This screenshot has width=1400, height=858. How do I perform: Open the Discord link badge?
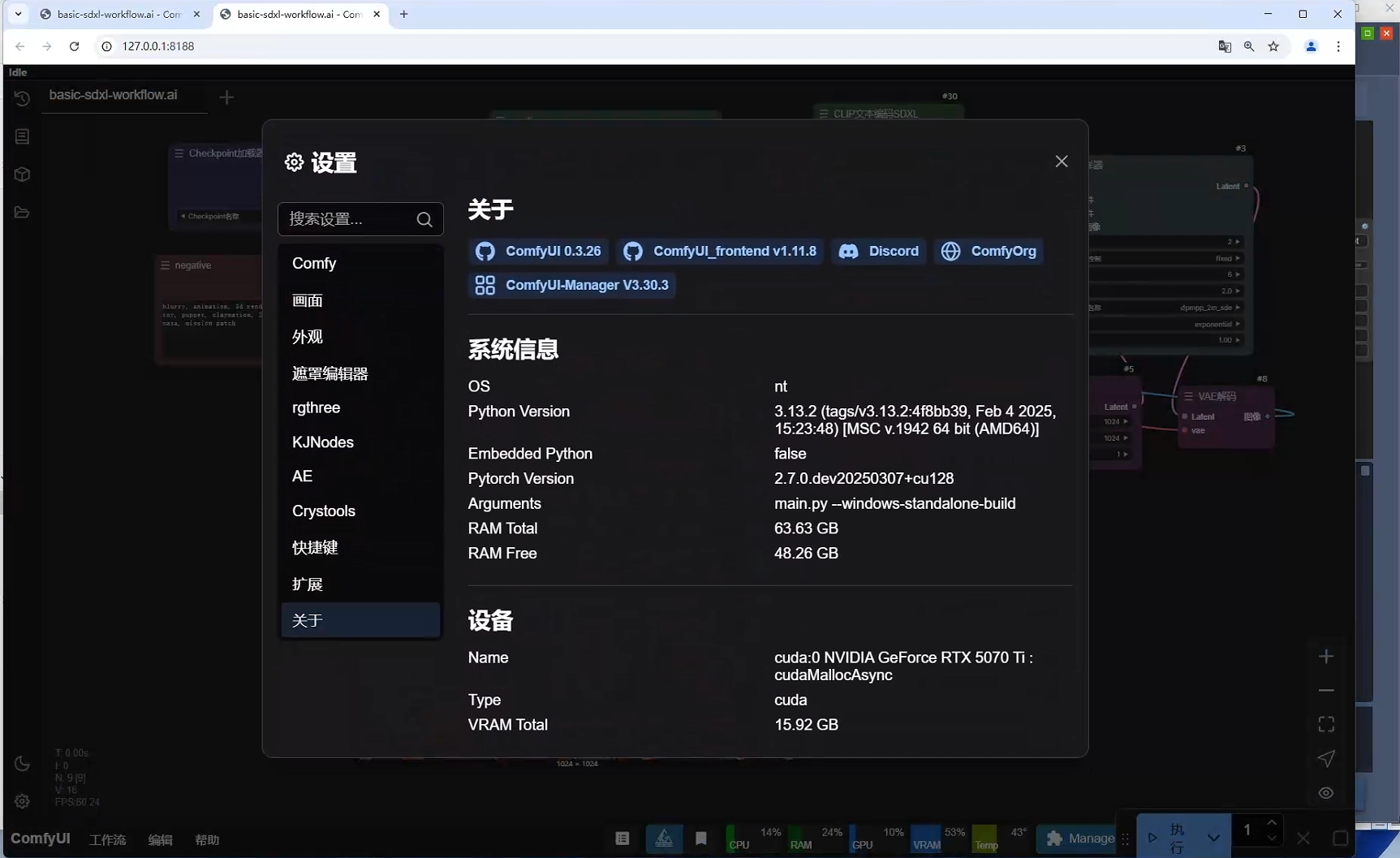pos(879,252)
